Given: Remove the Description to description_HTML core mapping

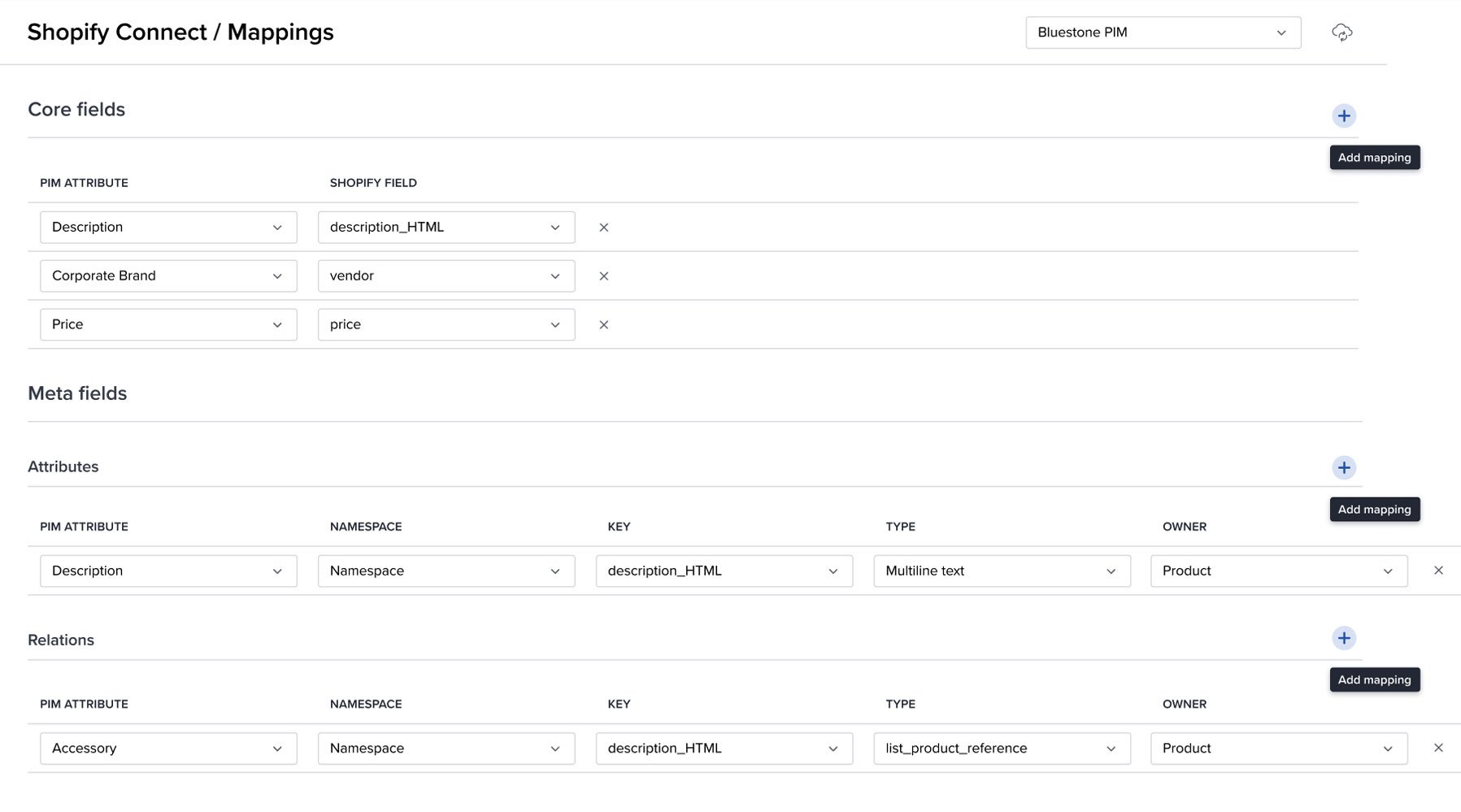Looking at the screenshot, I should [x=603, y=227].
